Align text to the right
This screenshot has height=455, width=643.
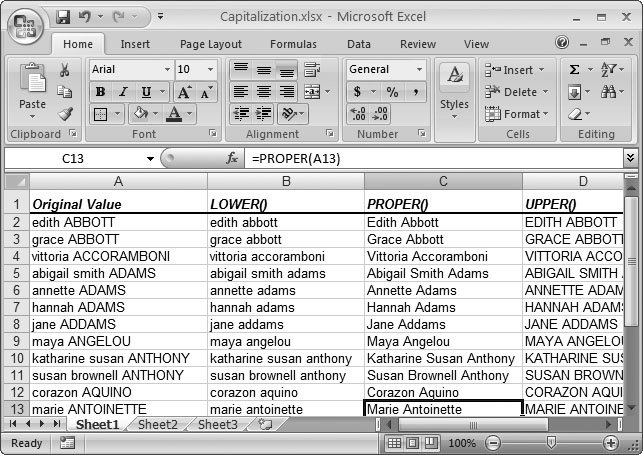[287, 92]
